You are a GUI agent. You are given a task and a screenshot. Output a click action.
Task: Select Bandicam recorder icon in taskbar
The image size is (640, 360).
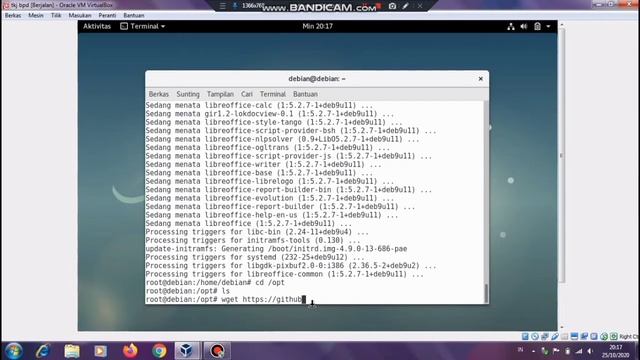click(217, 351)
